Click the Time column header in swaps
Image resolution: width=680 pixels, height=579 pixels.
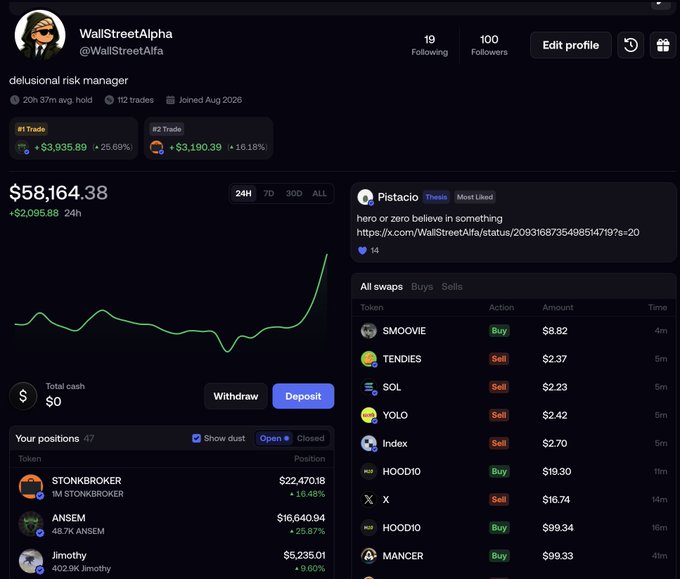pos(657,307)
